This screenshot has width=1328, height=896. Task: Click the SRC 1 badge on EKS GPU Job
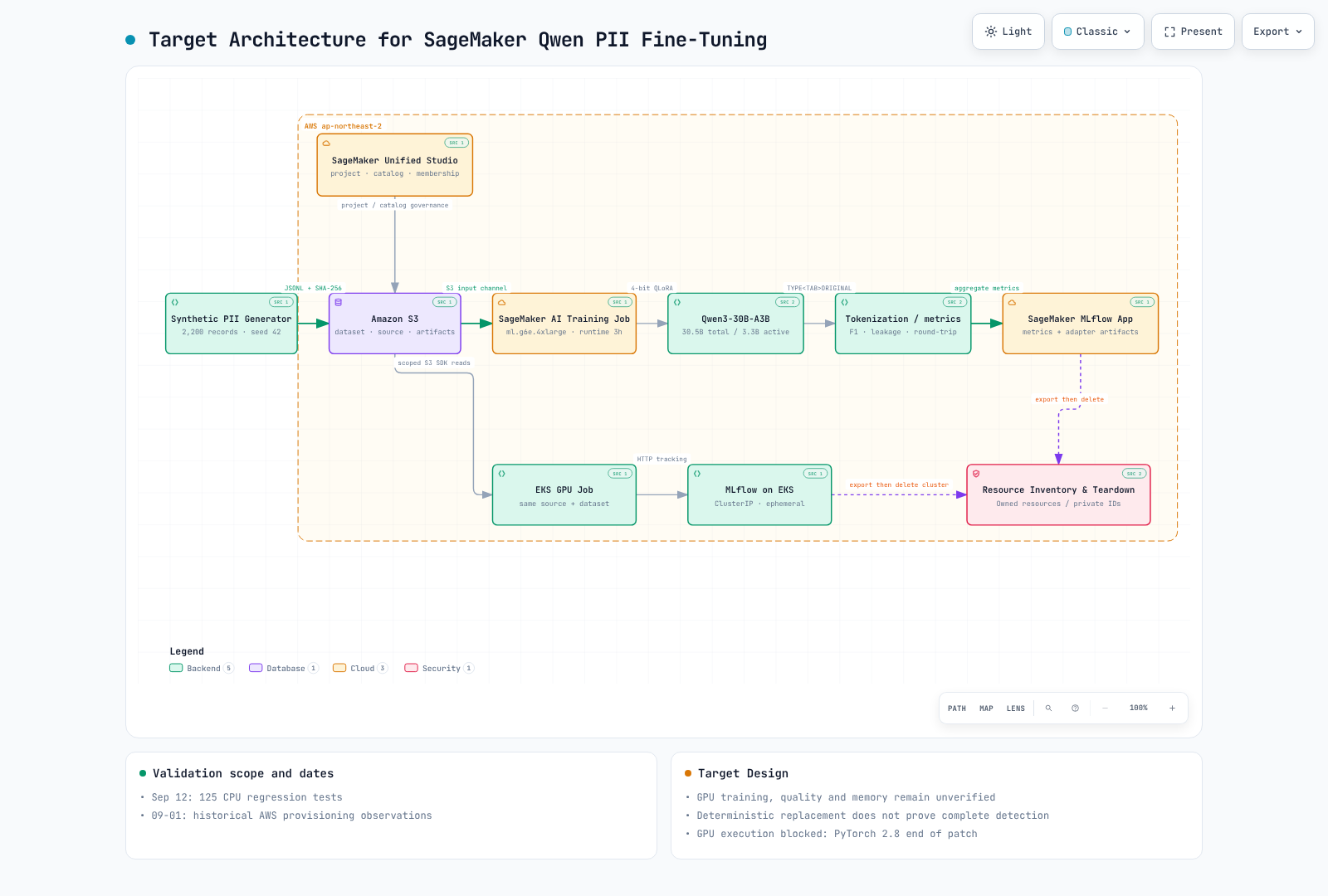[620, 474]
